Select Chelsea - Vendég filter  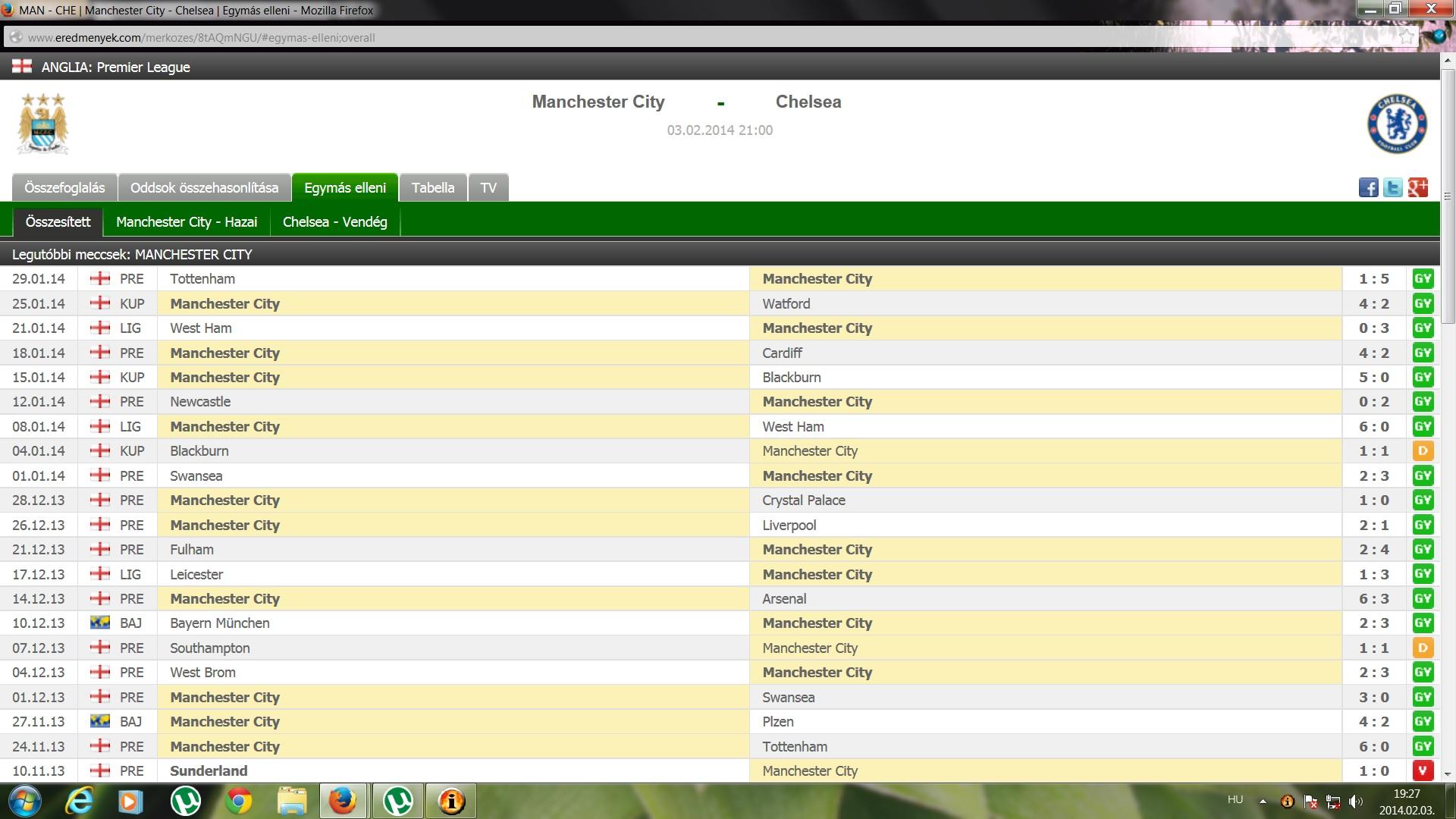tap(334, 222)
